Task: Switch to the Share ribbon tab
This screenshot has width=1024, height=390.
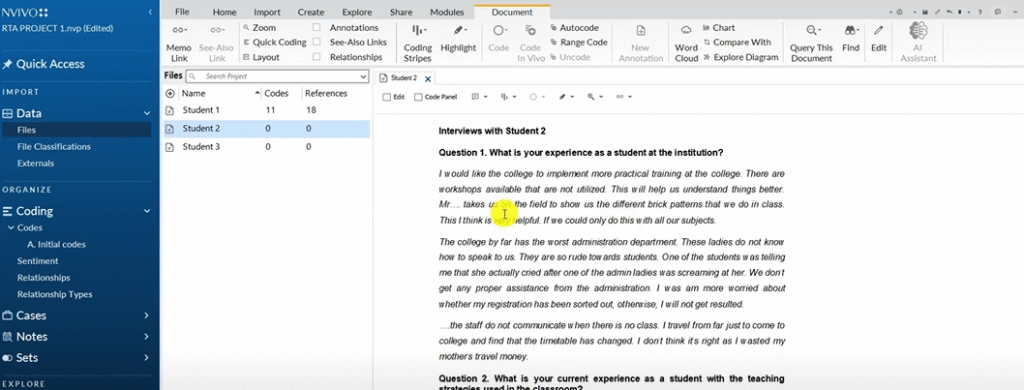Action: [x=401, y=12]
